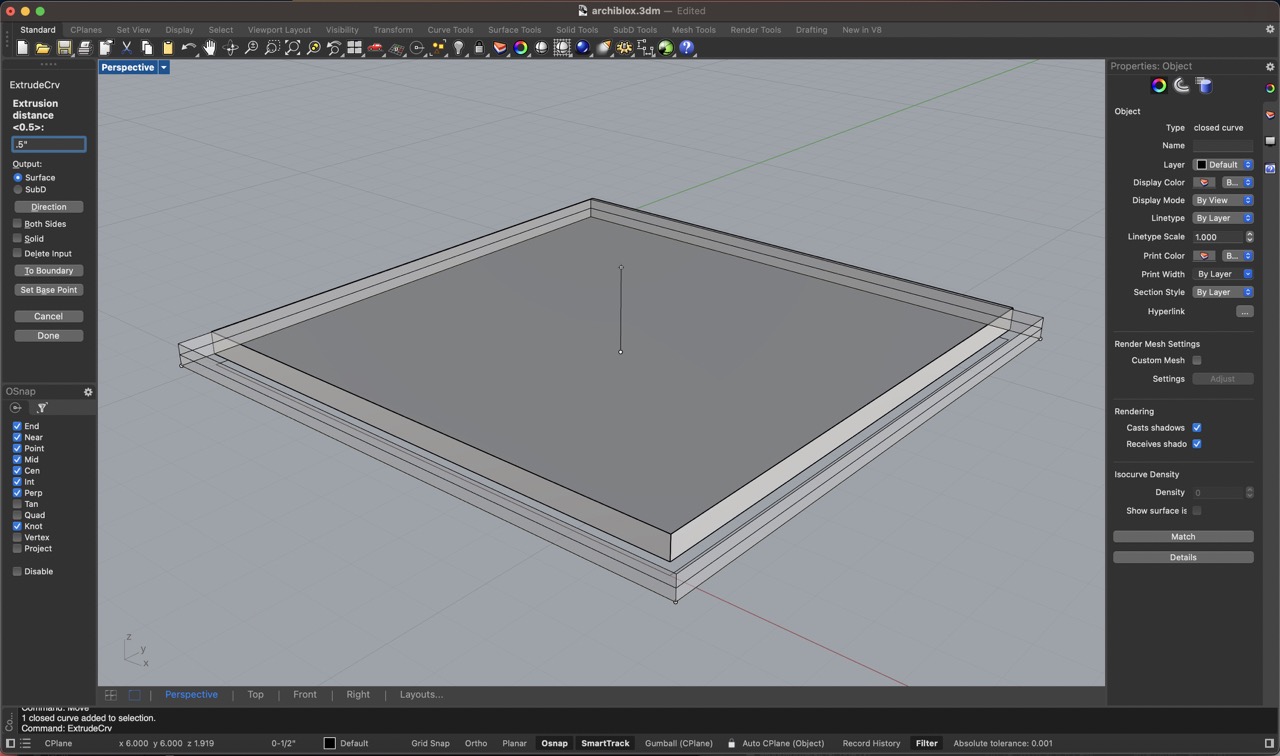Click the red car named views icon
This screenshot has width=1280, height=756.
(x=375, y=48)
